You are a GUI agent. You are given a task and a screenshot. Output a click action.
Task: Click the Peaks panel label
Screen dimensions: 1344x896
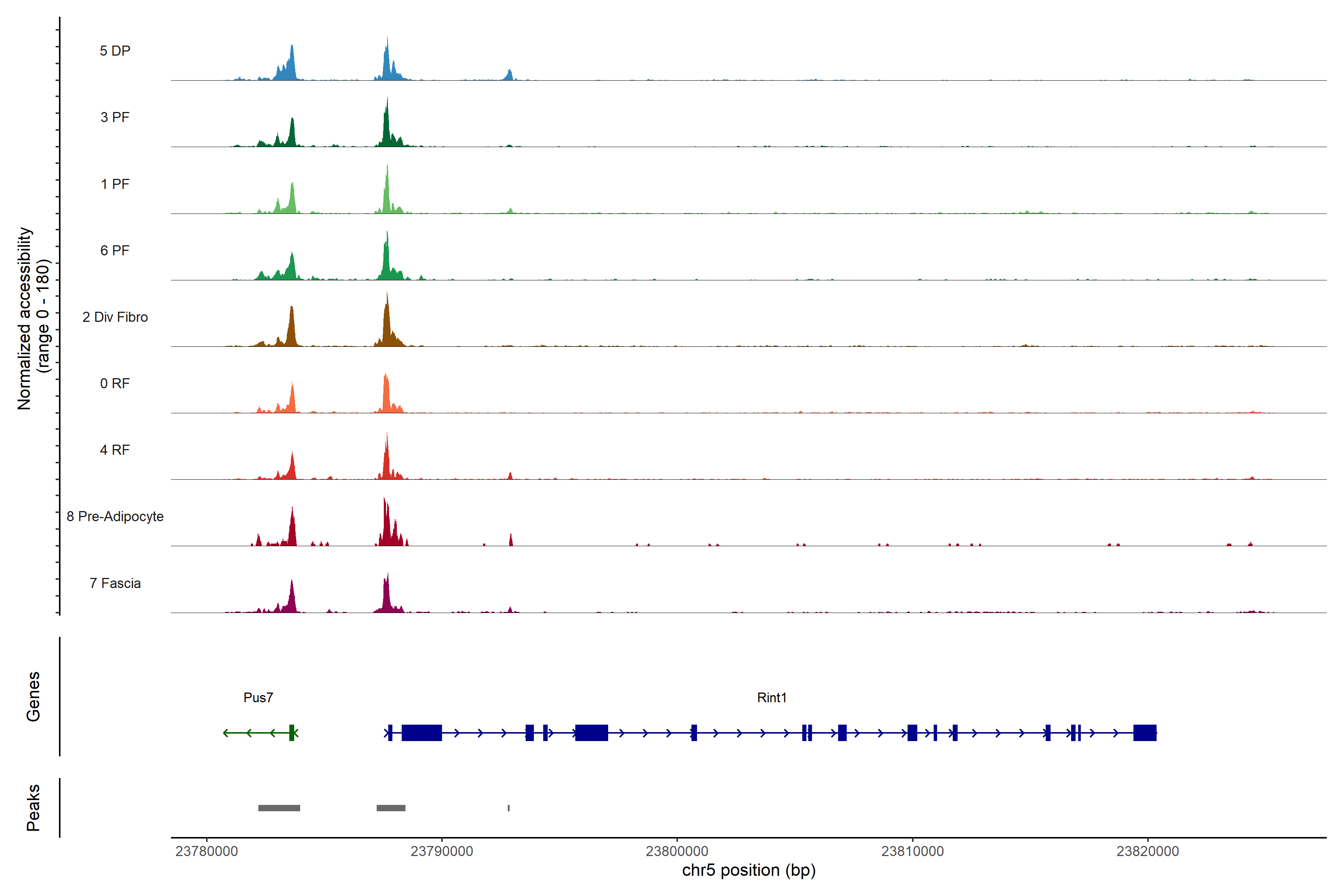coord(33,808)
